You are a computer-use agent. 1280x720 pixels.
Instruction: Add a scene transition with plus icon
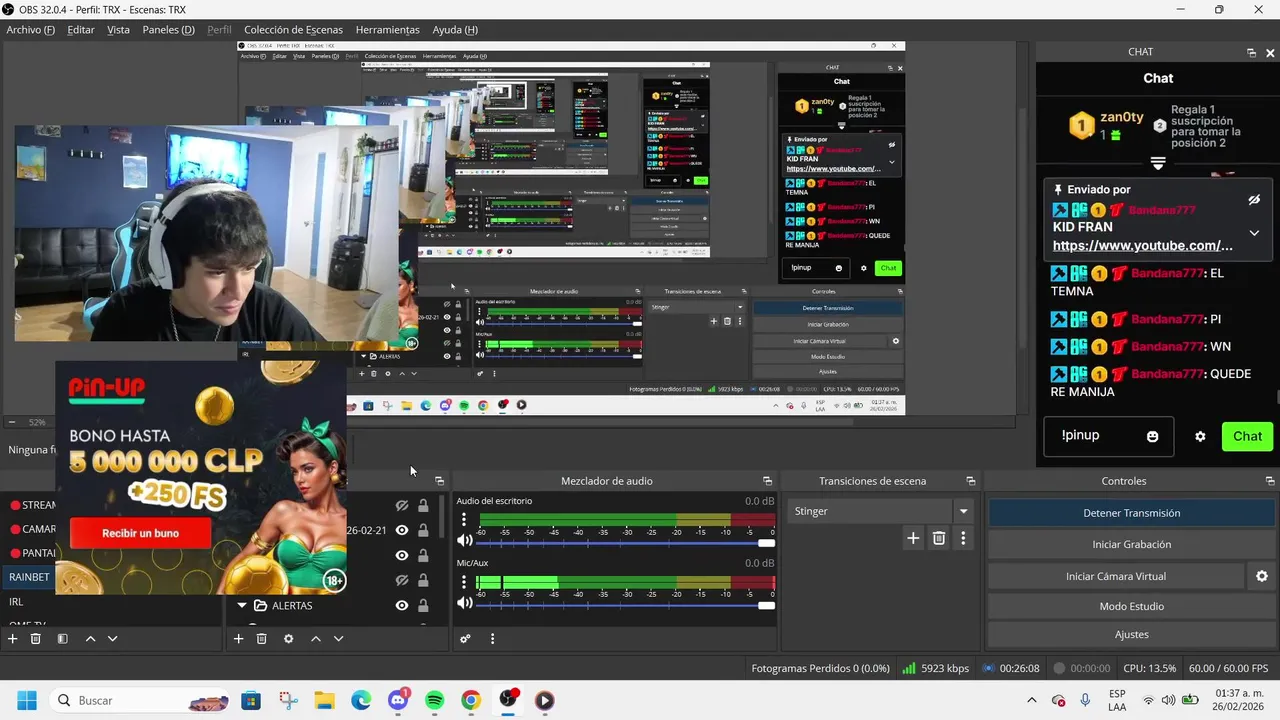(x=913, y=538)
